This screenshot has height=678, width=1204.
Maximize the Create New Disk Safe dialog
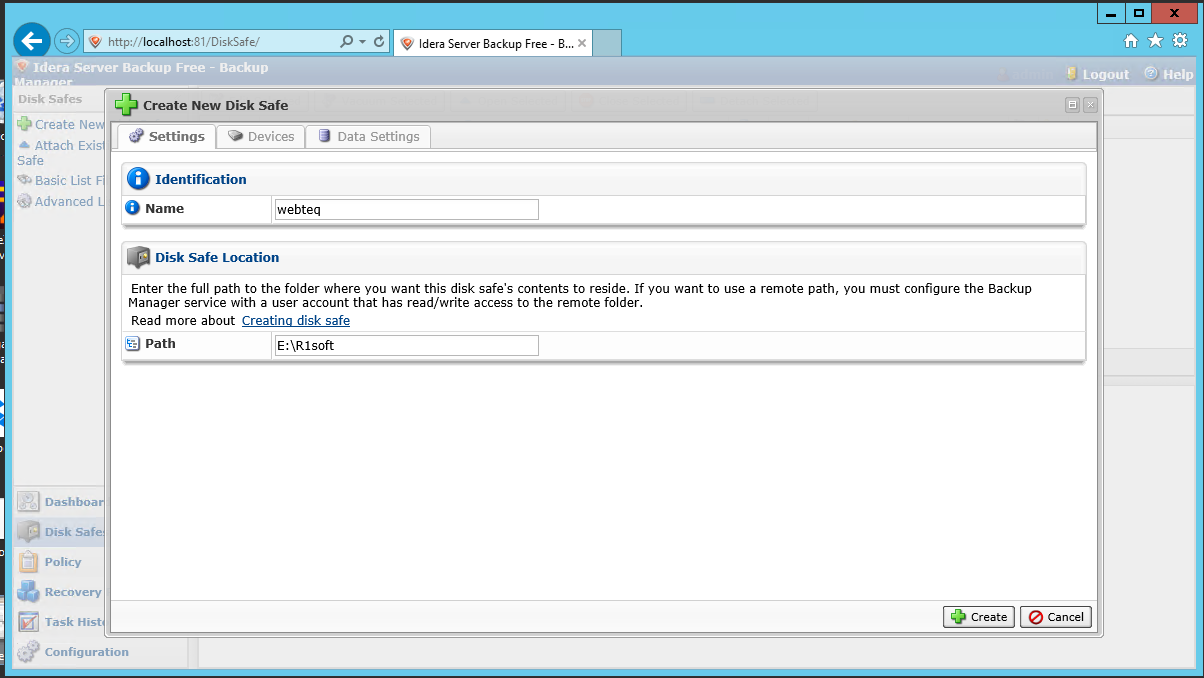1072,105
